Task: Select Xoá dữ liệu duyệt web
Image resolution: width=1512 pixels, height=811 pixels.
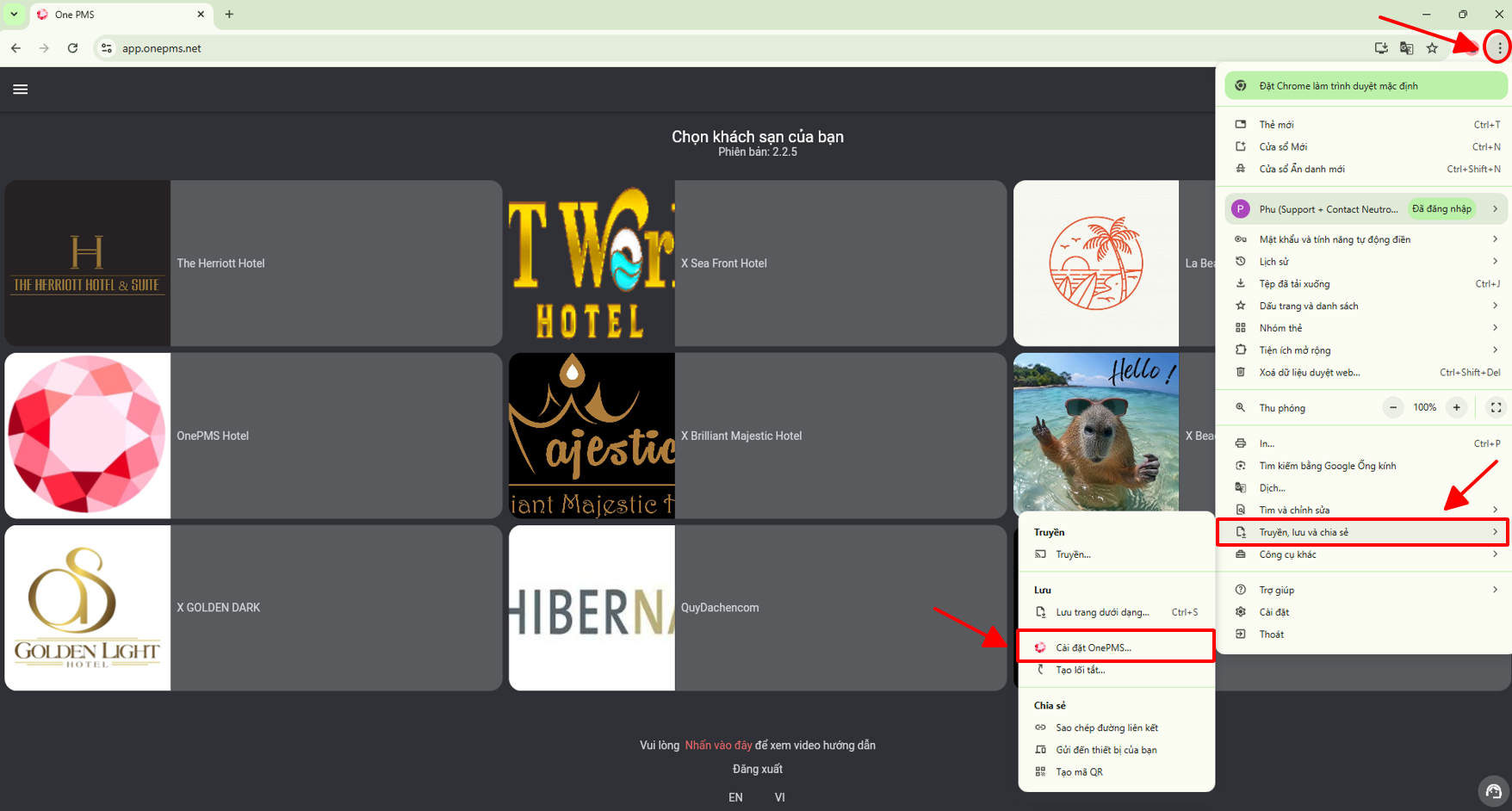Action: [x=1367, y=373]
